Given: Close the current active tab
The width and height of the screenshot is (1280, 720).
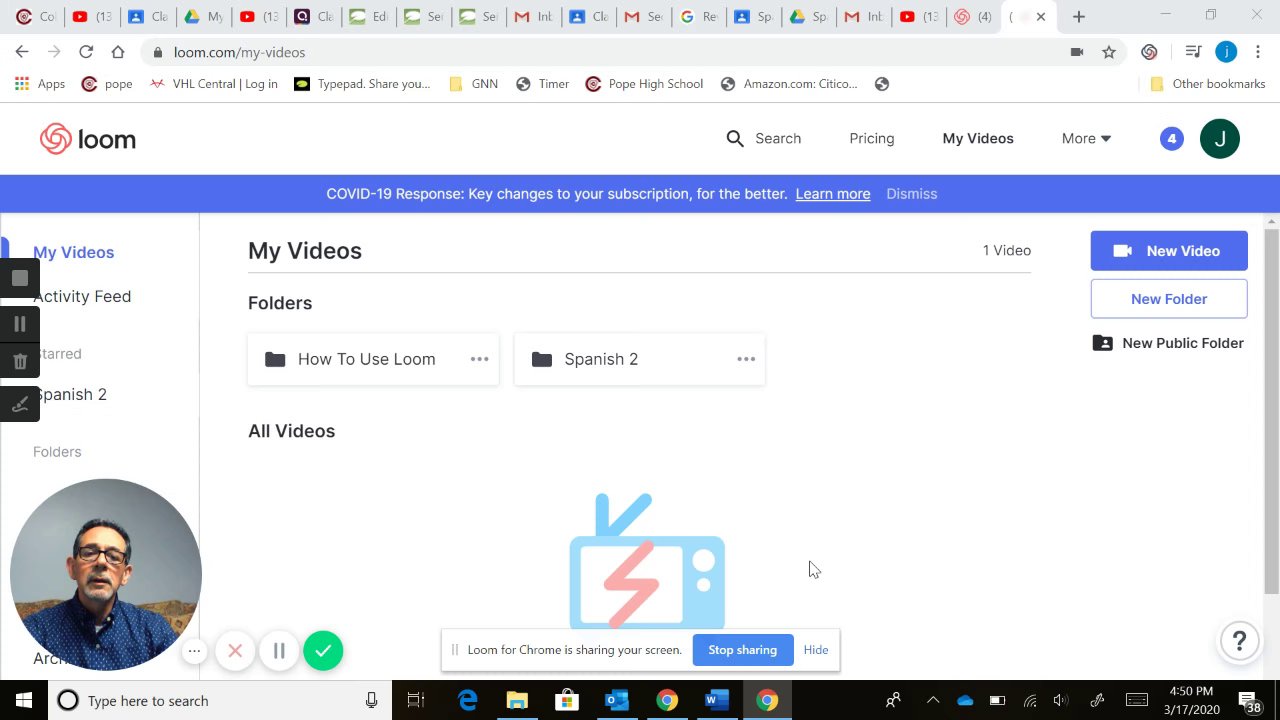Looking at the screenshot, I should pos(1040,17).
